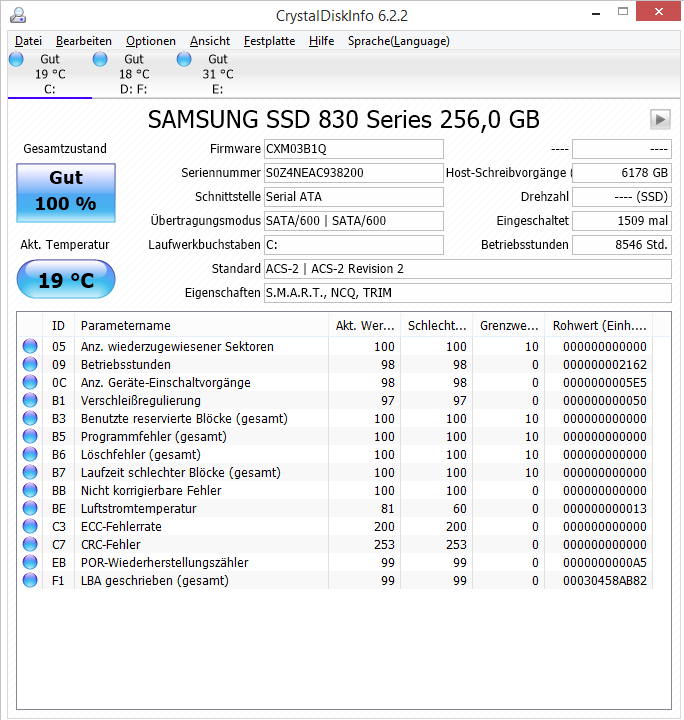Click status orb for ECC-Fehlerrate row
Screen dimensions: 684x720
point(30,526)
